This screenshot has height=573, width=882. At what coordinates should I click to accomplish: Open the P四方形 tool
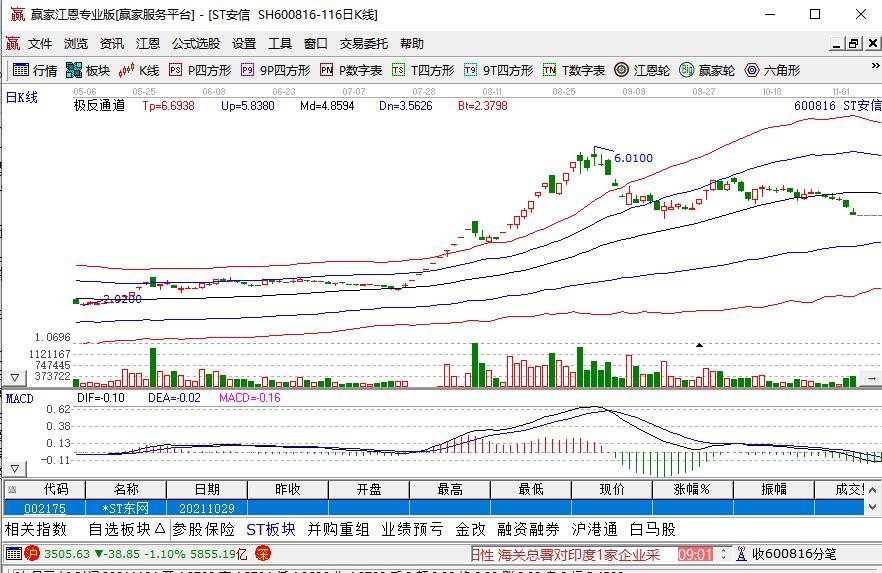coord(200,70)
